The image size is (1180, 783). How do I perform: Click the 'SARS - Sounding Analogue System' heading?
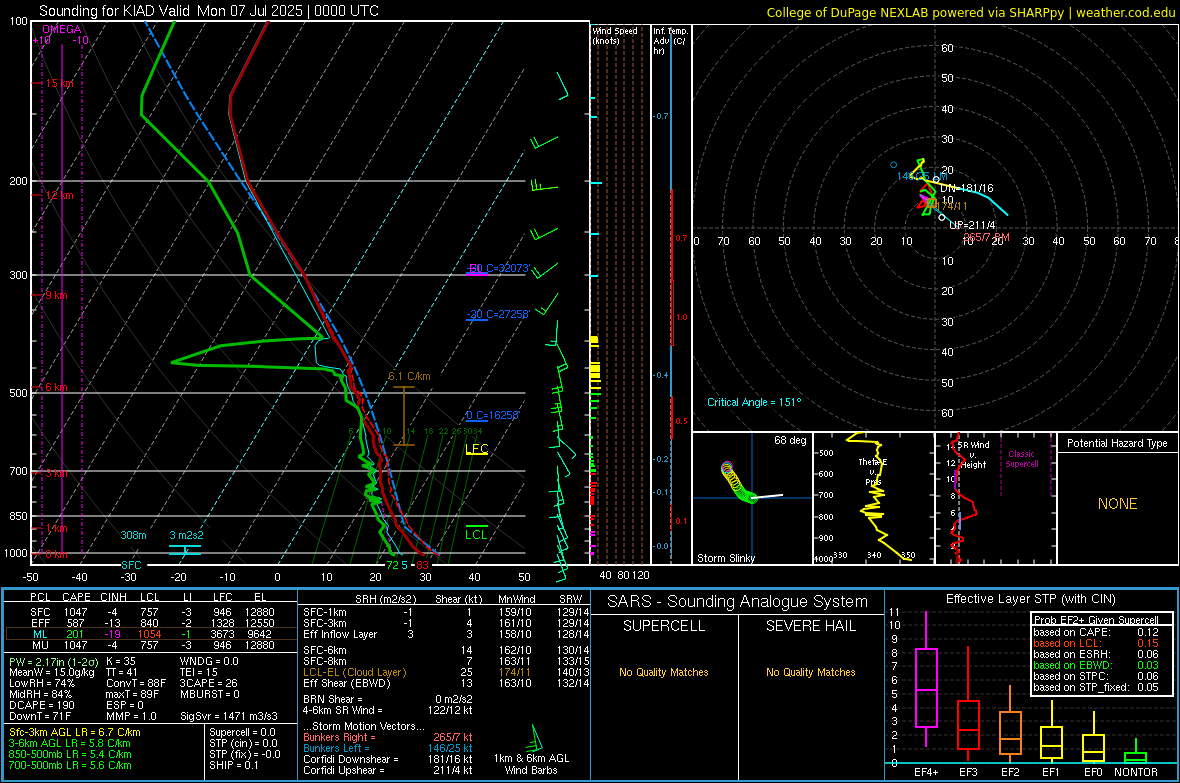(x=737, y=602)
